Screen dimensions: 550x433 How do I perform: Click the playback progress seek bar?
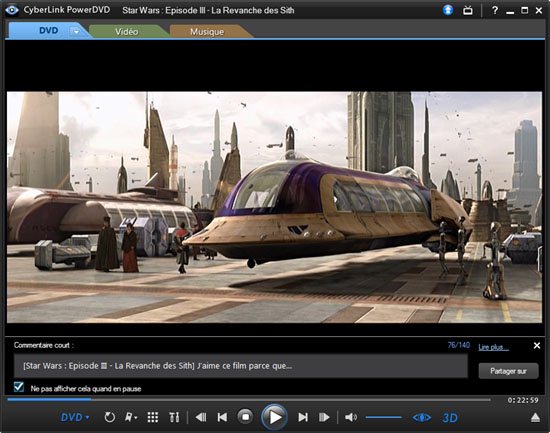coord(249,399)
